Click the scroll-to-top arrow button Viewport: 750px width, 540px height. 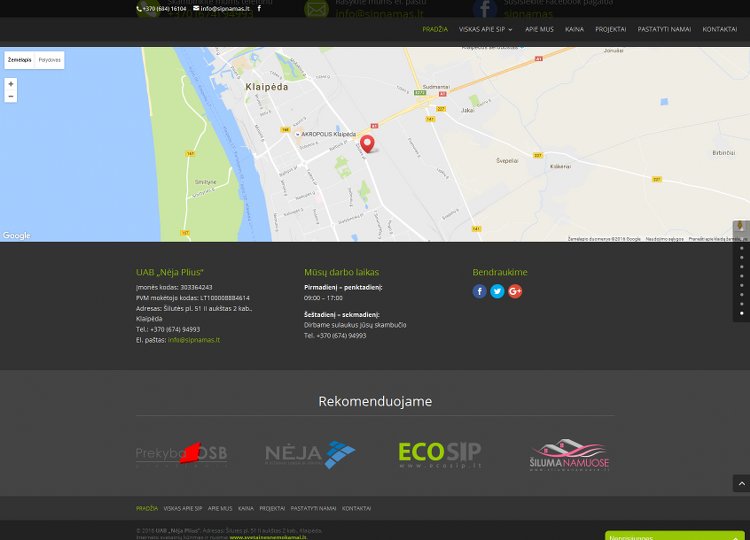(x=741, y=484)
